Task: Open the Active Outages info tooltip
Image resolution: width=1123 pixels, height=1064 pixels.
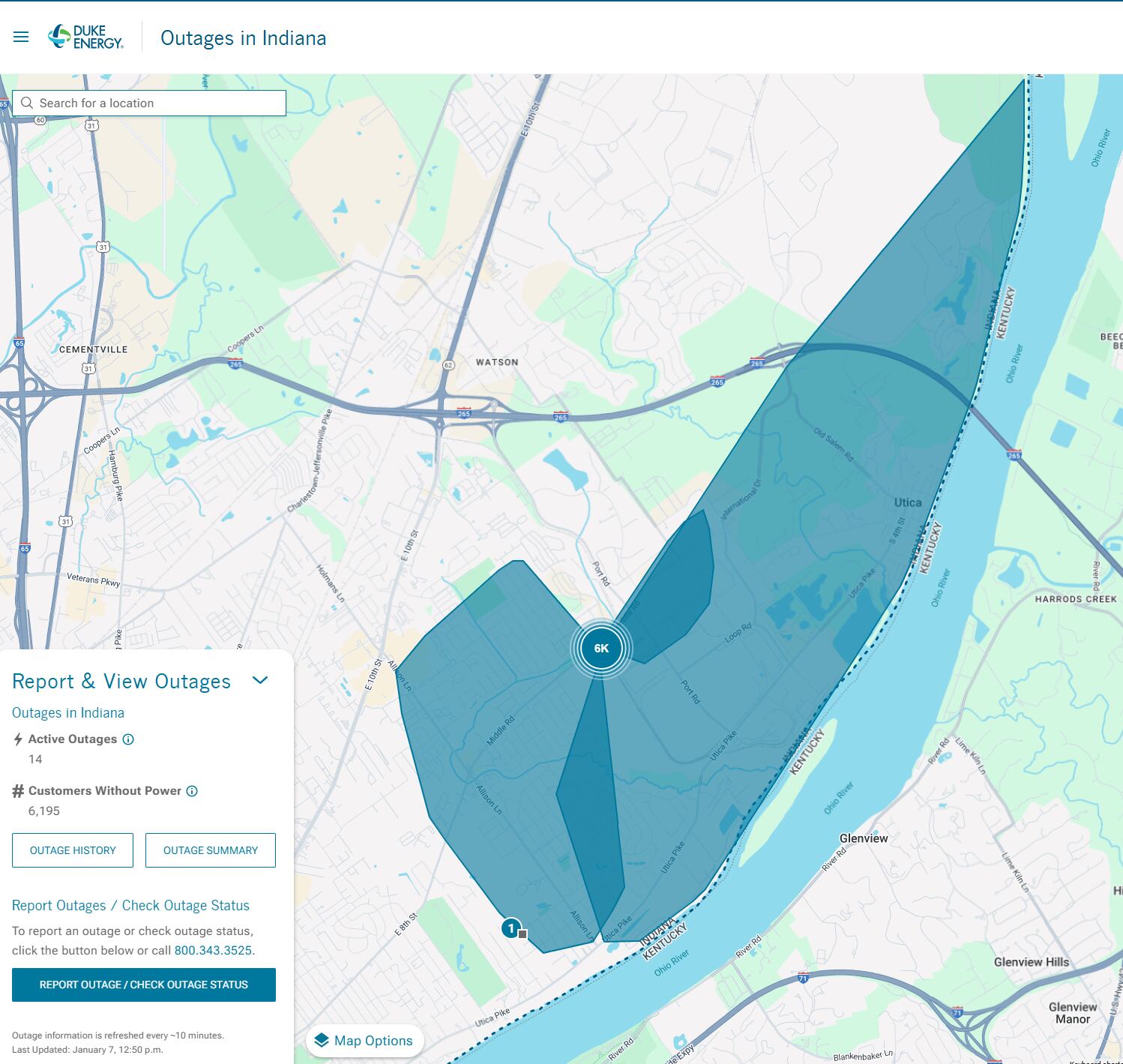Action: click(x=127, y=739)
